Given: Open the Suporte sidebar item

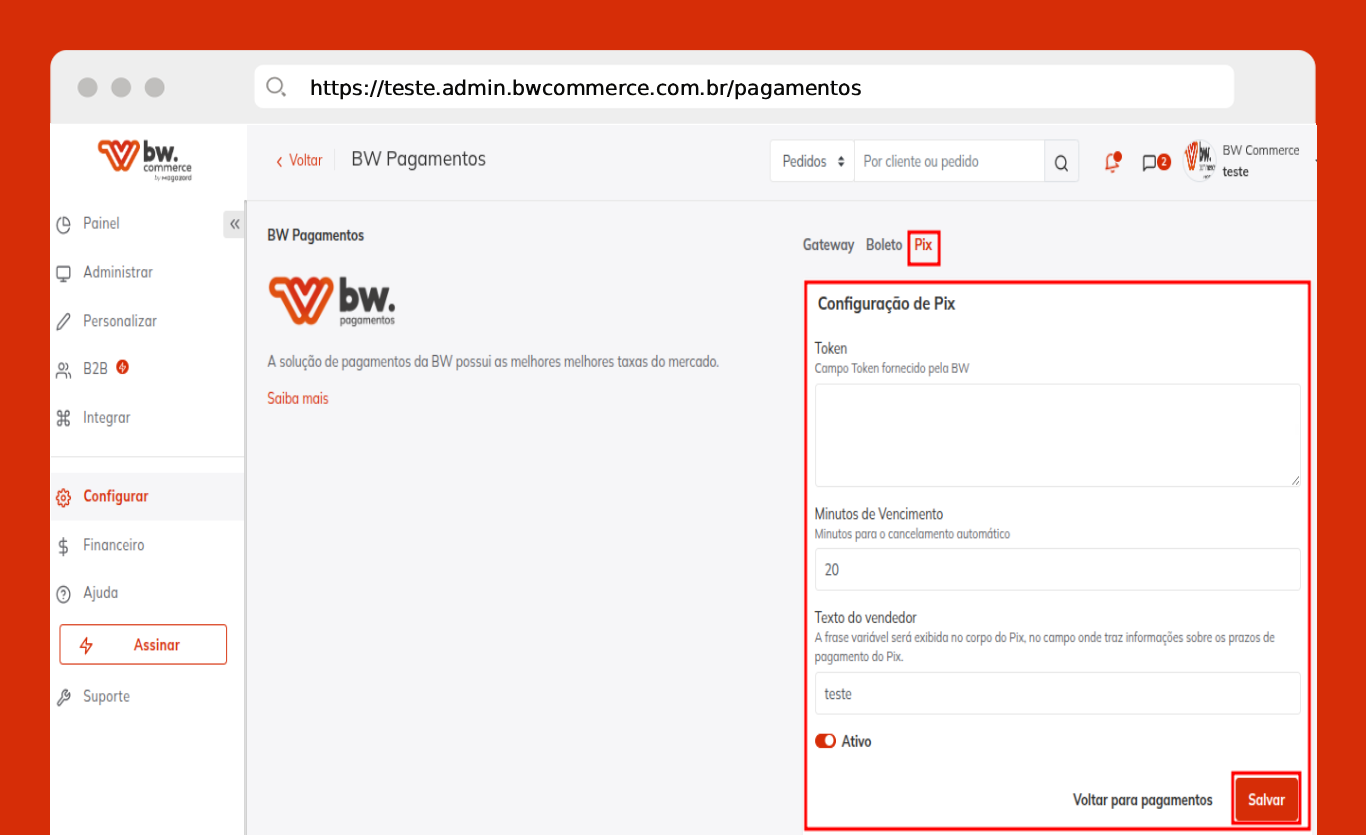Looking at the screenshot, I should click(106, 697).
